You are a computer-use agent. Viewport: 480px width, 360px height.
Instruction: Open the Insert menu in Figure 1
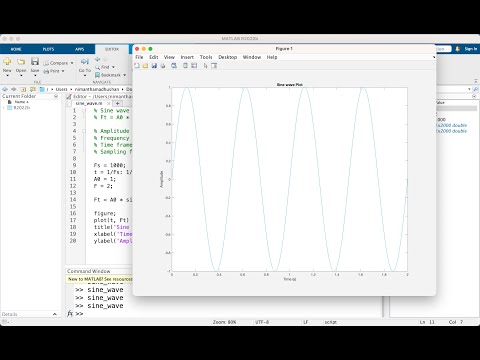click(x=187, y=57)
